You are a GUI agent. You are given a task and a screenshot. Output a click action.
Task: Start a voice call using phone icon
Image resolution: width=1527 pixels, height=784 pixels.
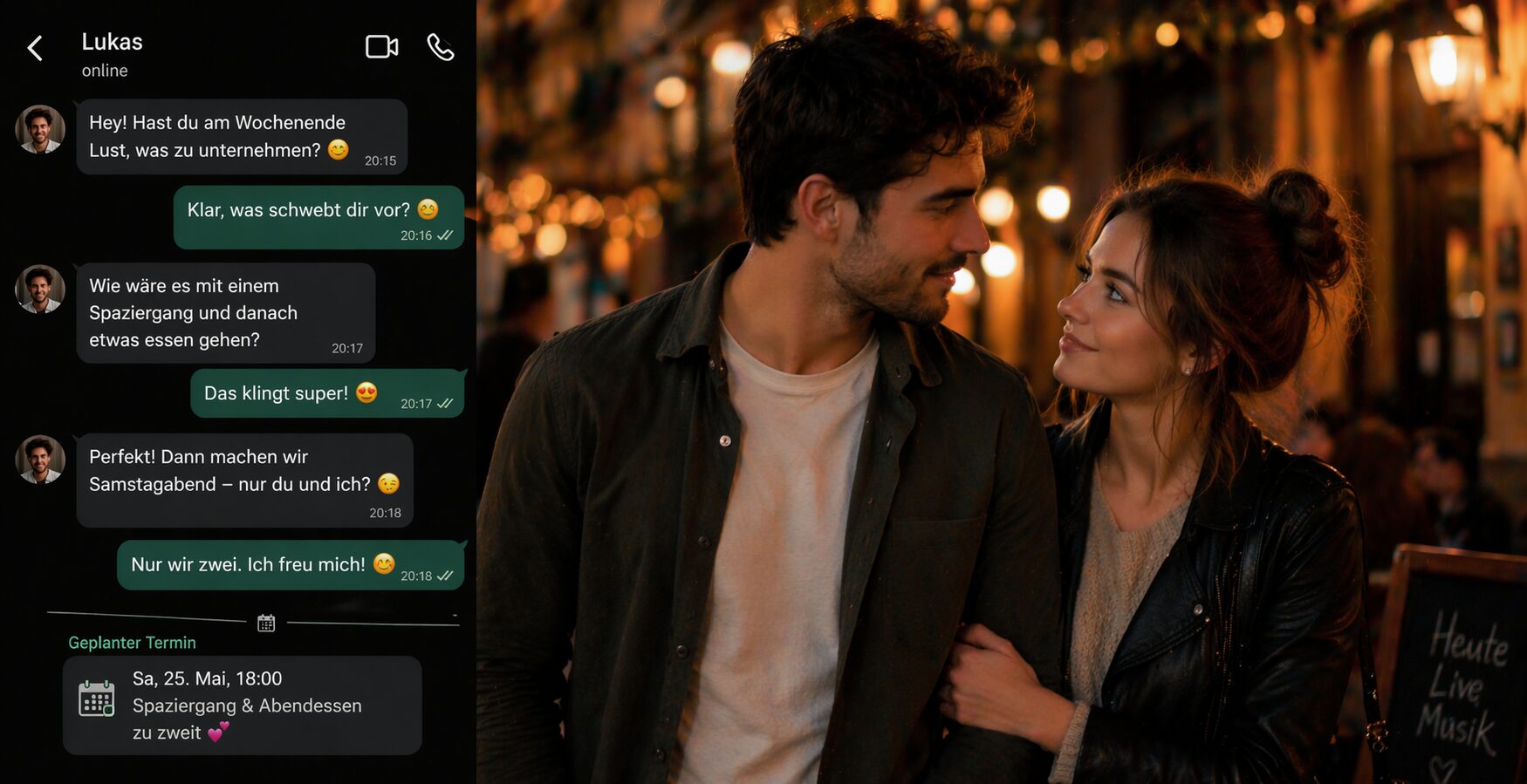click(x=441, y=47)
